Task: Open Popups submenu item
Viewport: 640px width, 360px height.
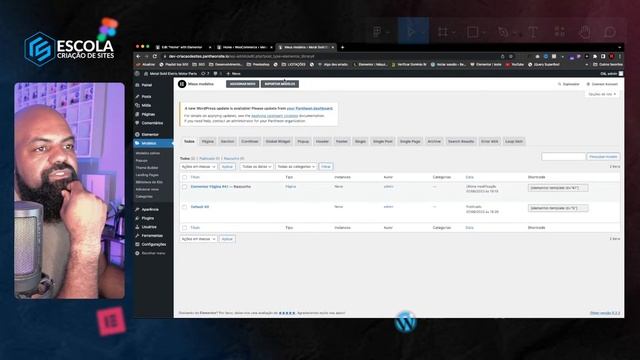Action: [x=141, y=160]
